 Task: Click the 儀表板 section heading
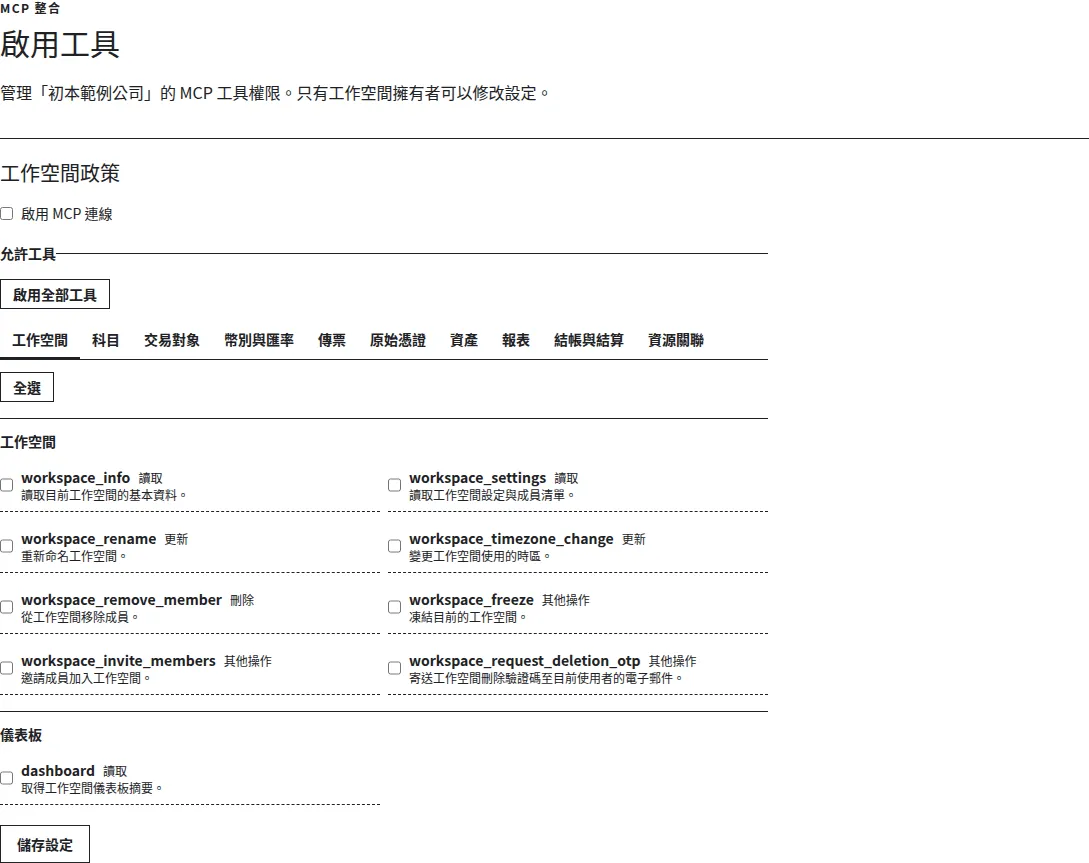coord(21,735)
